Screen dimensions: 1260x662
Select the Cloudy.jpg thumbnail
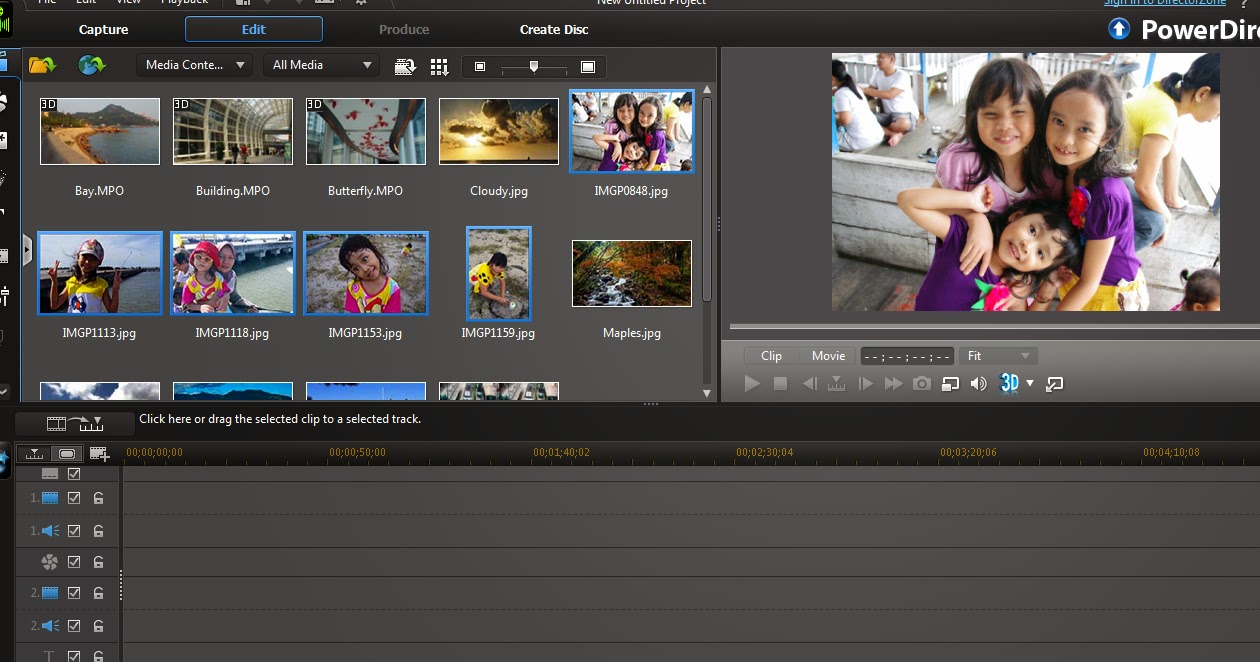[x=499, y=132]
